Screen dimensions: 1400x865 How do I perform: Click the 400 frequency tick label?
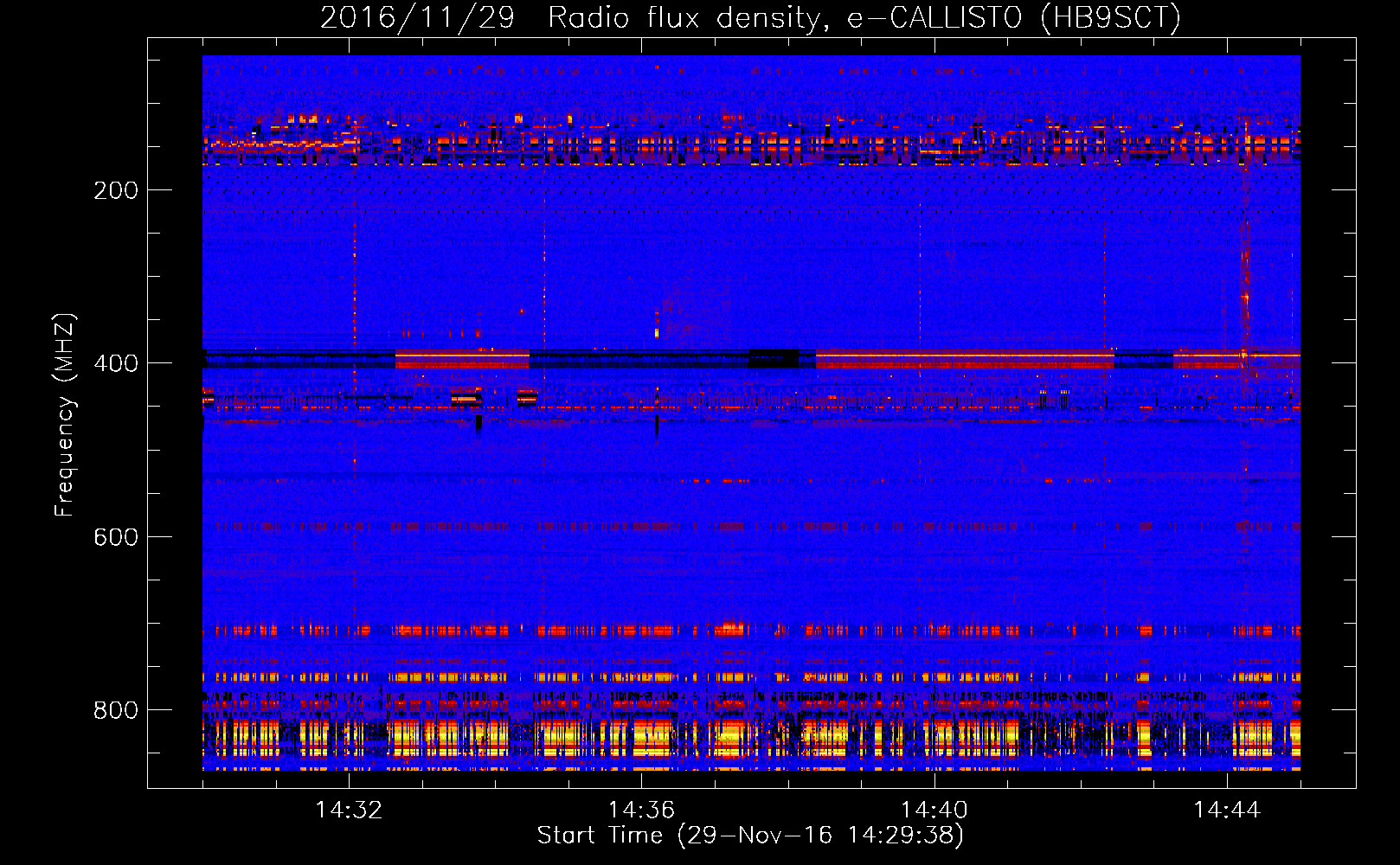[x=116, y=363]
